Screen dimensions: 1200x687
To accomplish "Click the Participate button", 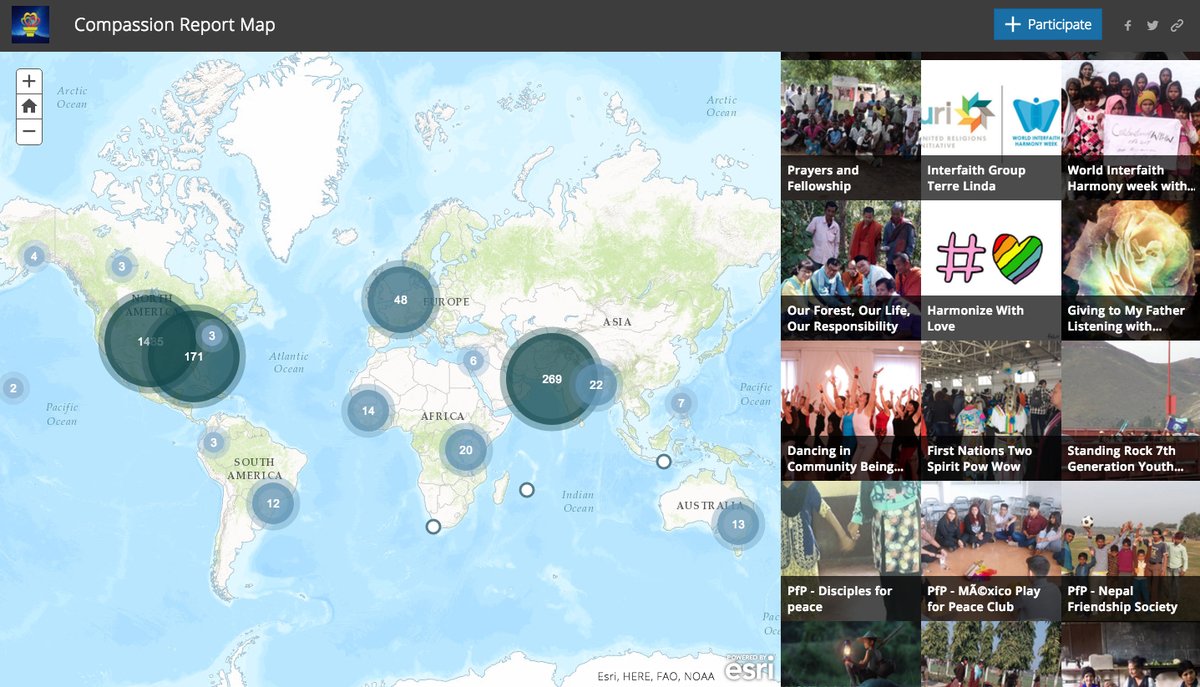I will click(x=1048, y=25).
